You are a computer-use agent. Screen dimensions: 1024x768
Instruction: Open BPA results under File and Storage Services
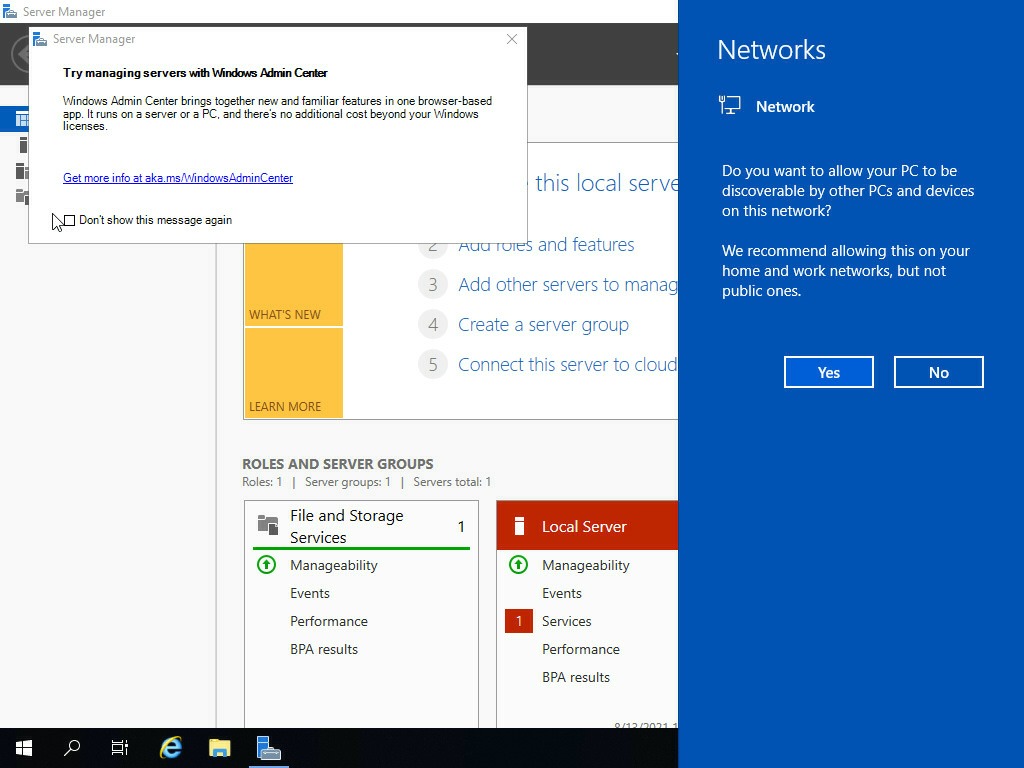click(324, 650)
